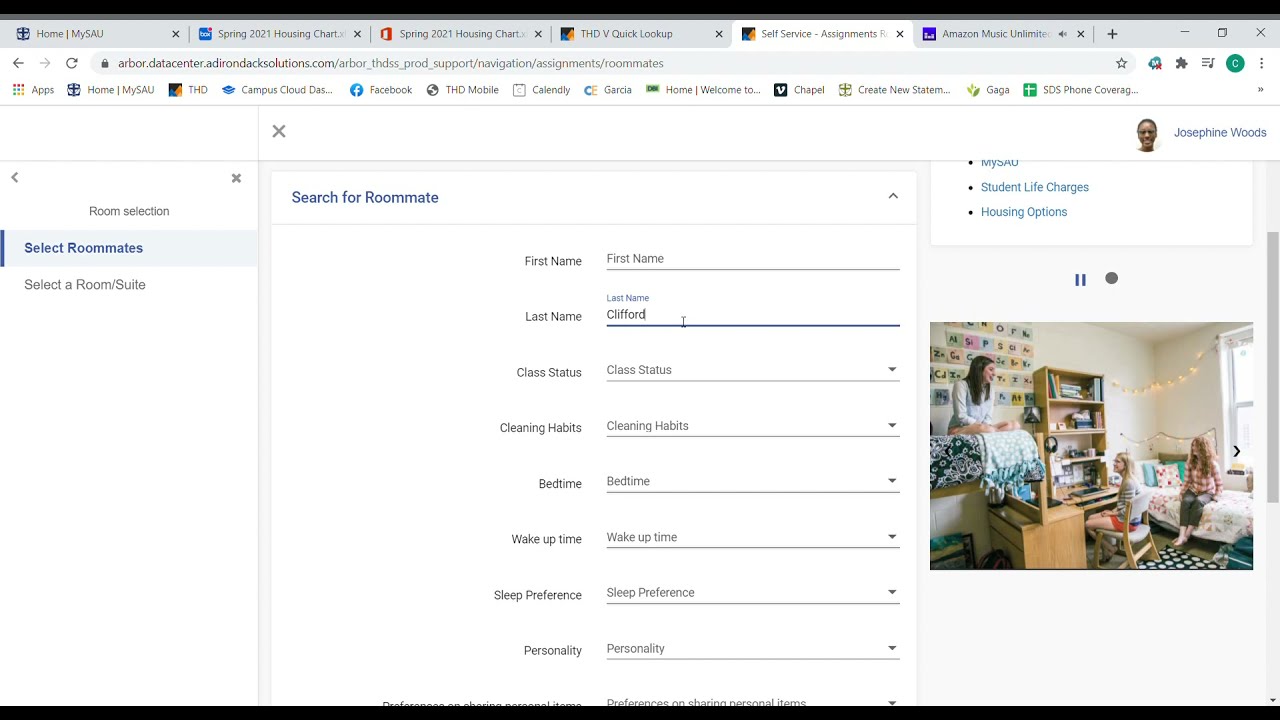1280x720 pixels.
Task: Open the Calendly bookmark
Action: click(541, 90)
